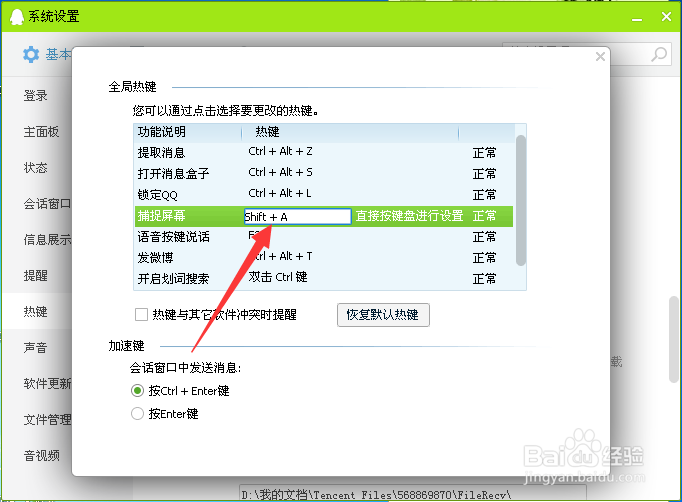Viewport: 682px width, 502px height.
Task: Select the 打开消息盒子 hotkey row
Action: coord(324,174)
